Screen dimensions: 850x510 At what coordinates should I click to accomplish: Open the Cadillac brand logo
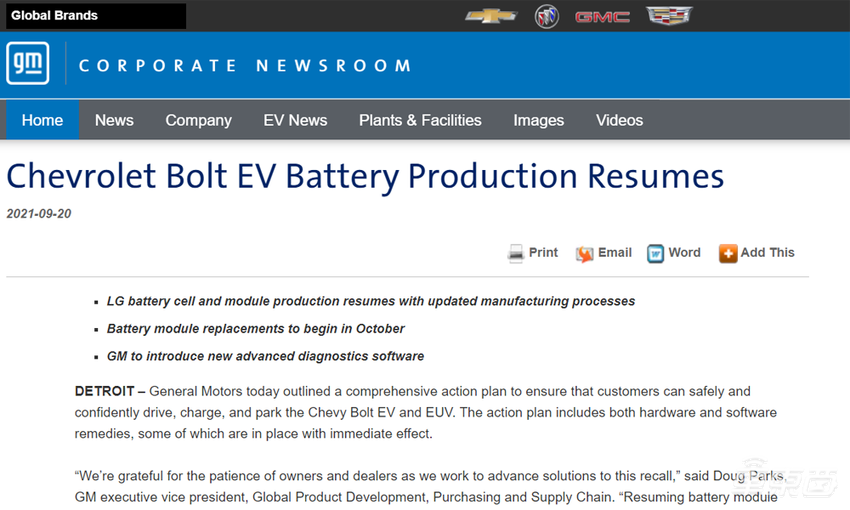[669, 16]
